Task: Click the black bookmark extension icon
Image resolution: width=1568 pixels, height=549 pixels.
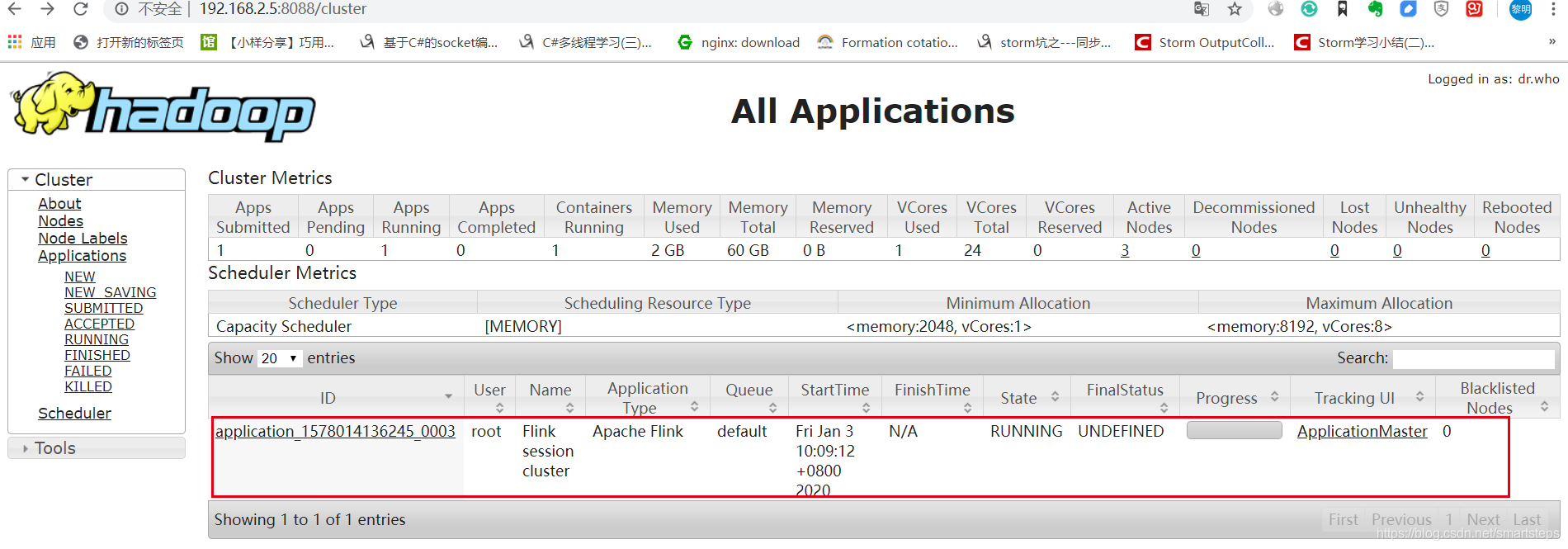Action: click(1342, 9)
